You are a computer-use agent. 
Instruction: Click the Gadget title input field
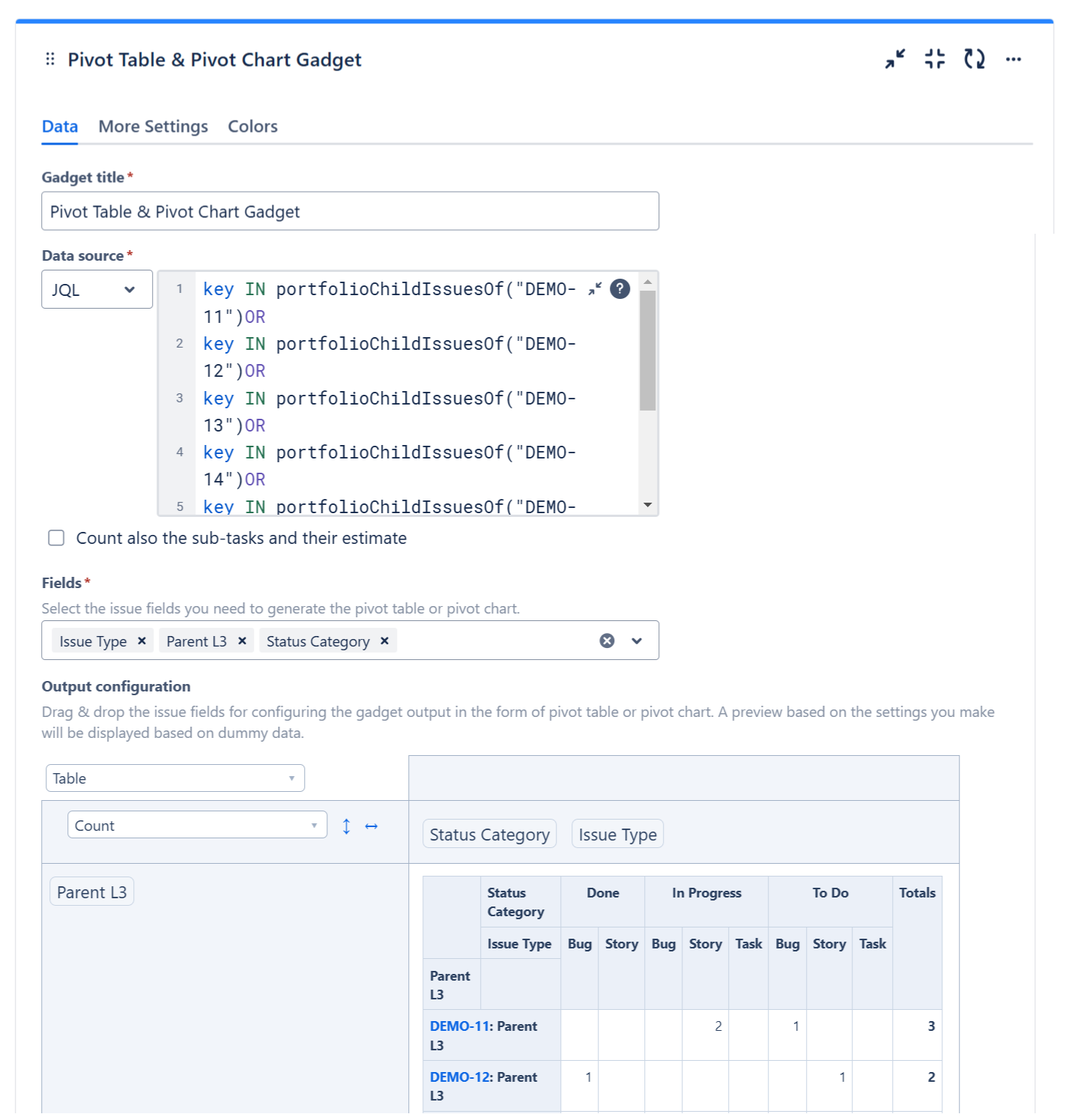pos(350,212)
